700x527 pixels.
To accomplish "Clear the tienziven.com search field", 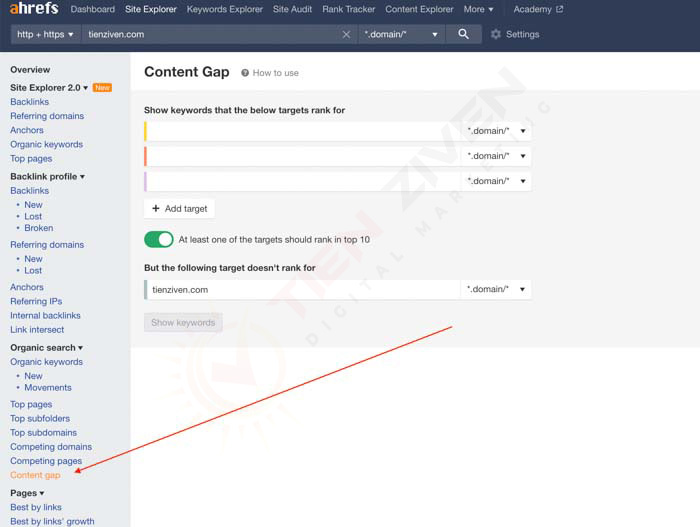I will click(346, 34).
